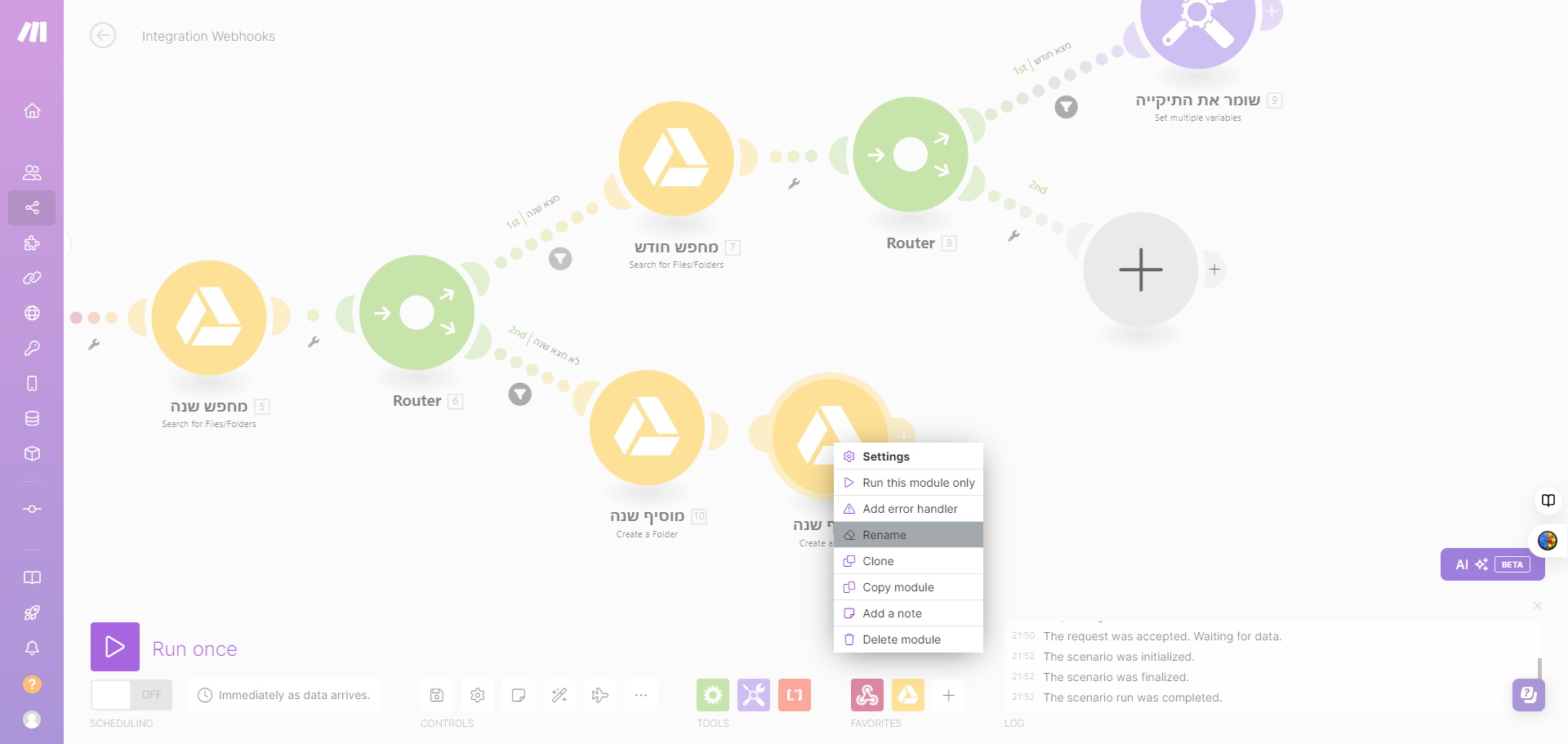Click the wrench before Google Drive module 5

(x=94, y=345)
